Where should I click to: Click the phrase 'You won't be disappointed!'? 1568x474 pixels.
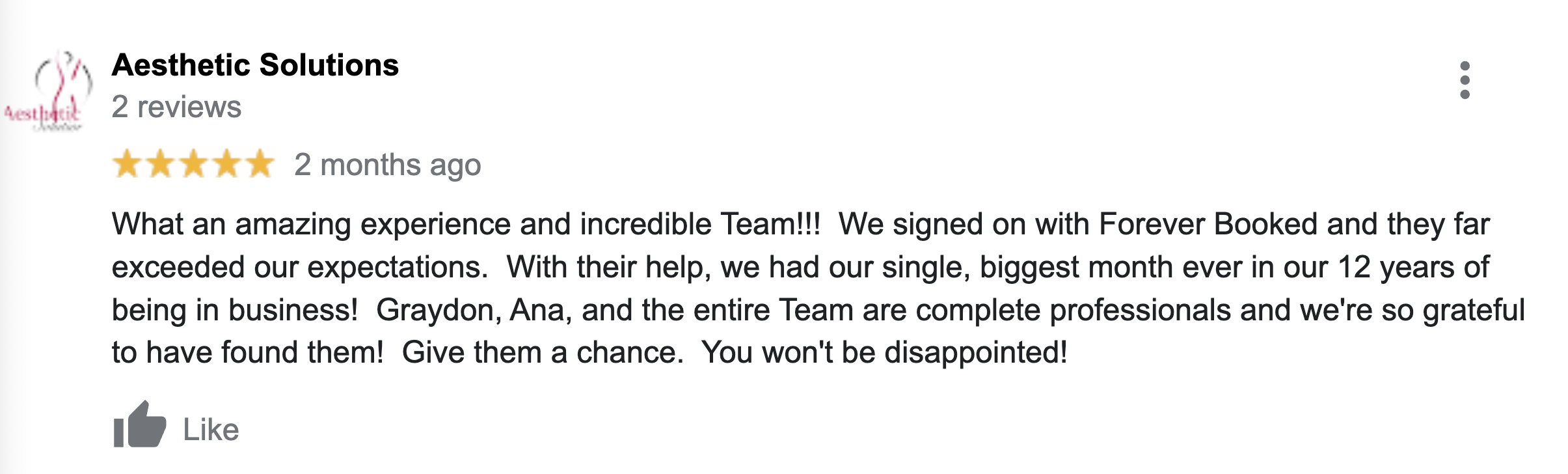(x=884, y=352)
